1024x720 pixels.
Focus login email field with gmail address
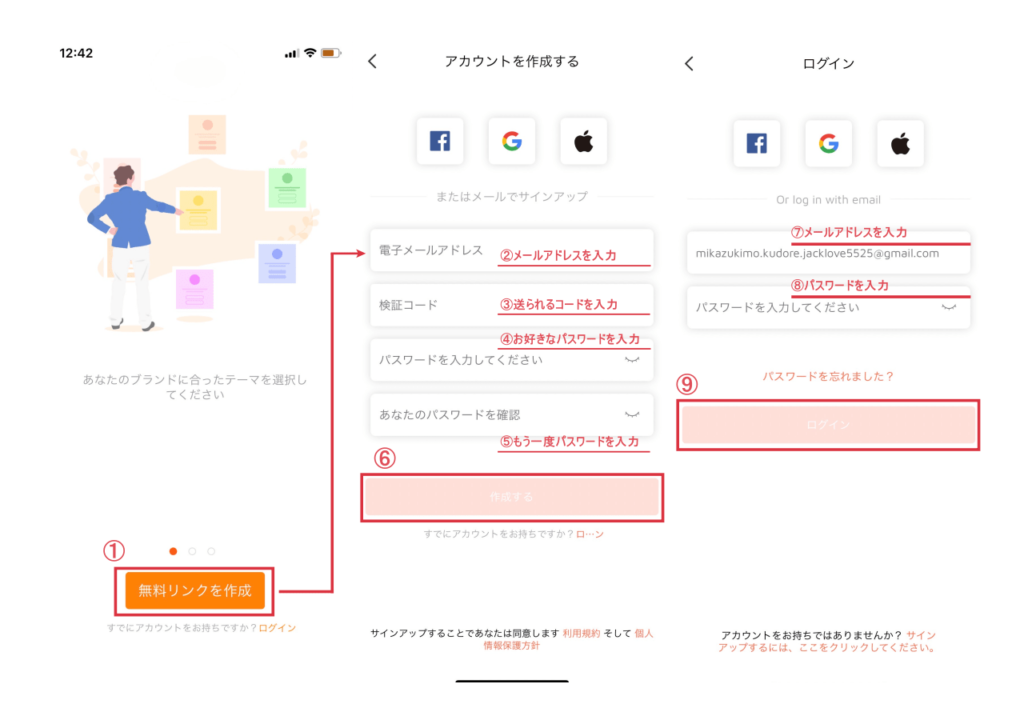coord(828,253)
